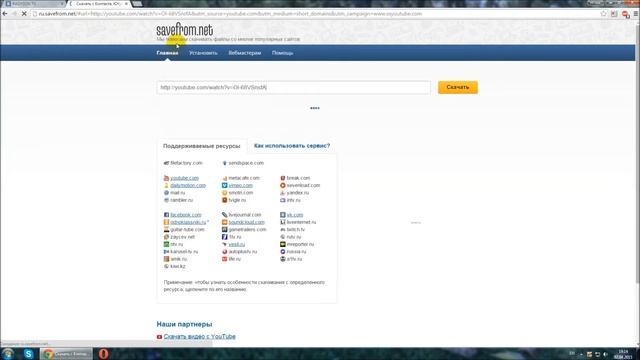
Task: Click the red extension icon in the toolbar
Action: pyautogui.click(x=625, y=14)
